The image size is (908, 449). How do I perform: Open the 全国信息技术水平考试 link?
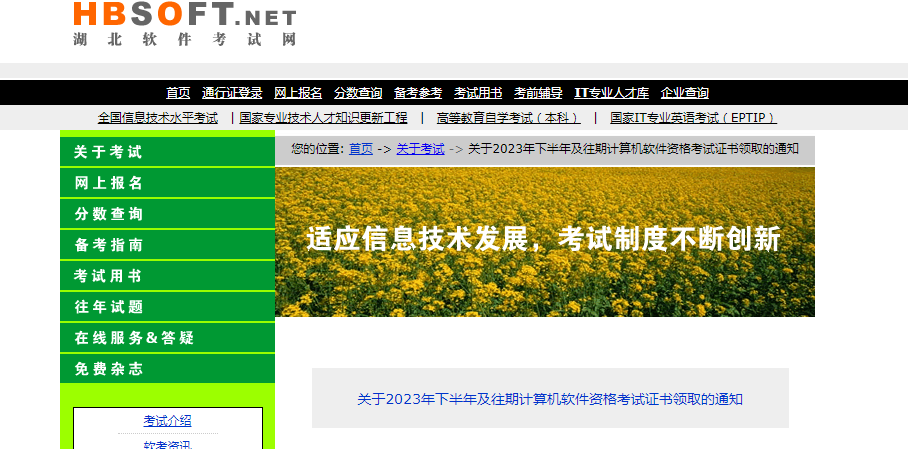[x=157, y=118]
